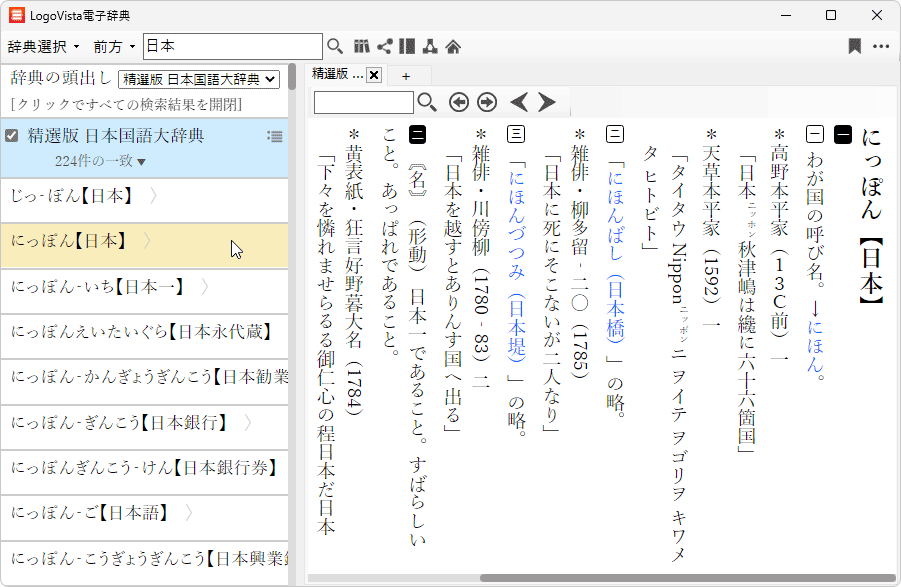This screenshot has height=587, width=901.
Task: Open the 前方 search mode dropdown
Action: click(x=114, y=46)
